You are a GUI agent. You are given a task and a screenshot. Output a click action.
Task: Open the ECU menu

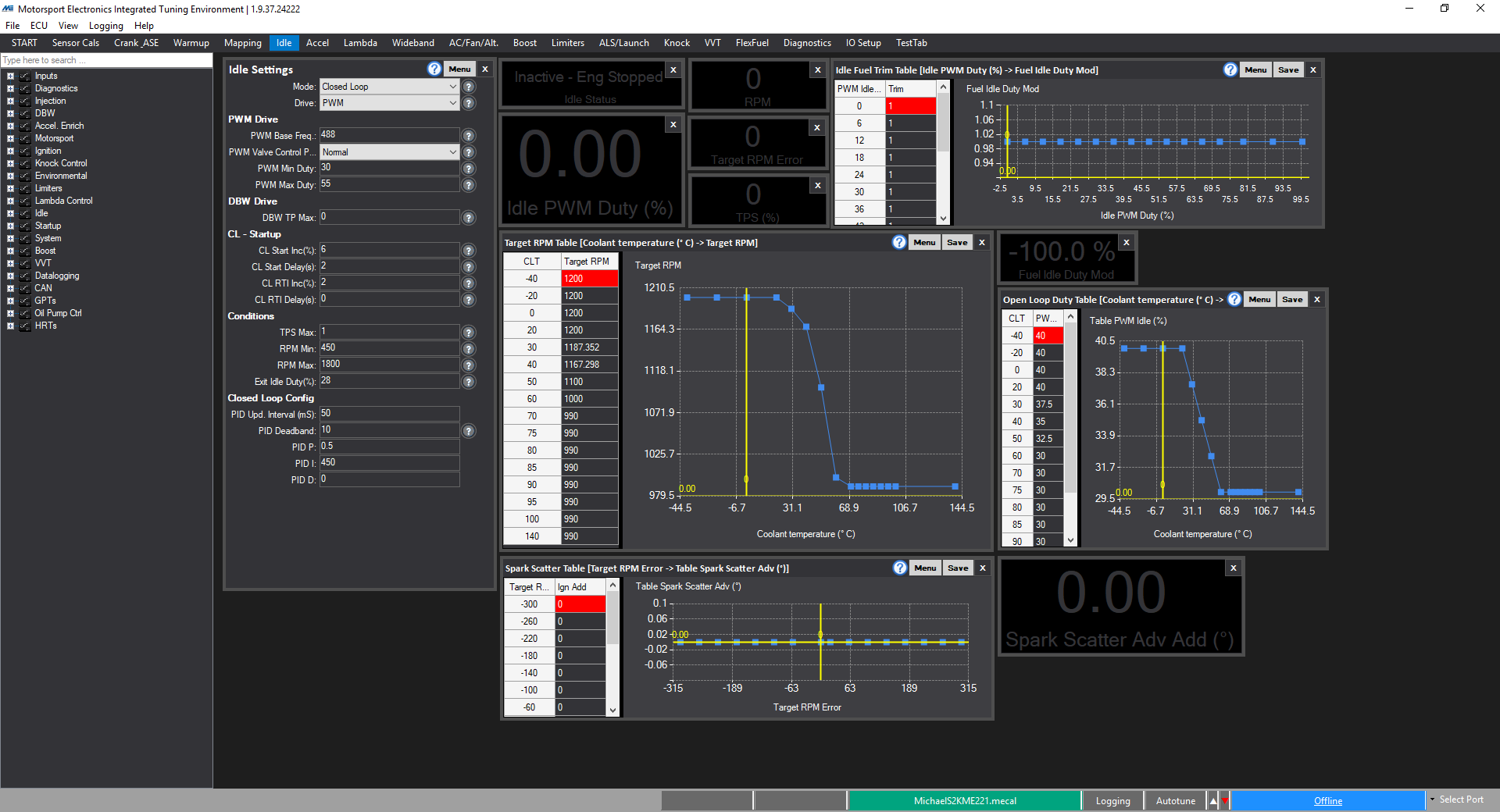tap(39, 26)
